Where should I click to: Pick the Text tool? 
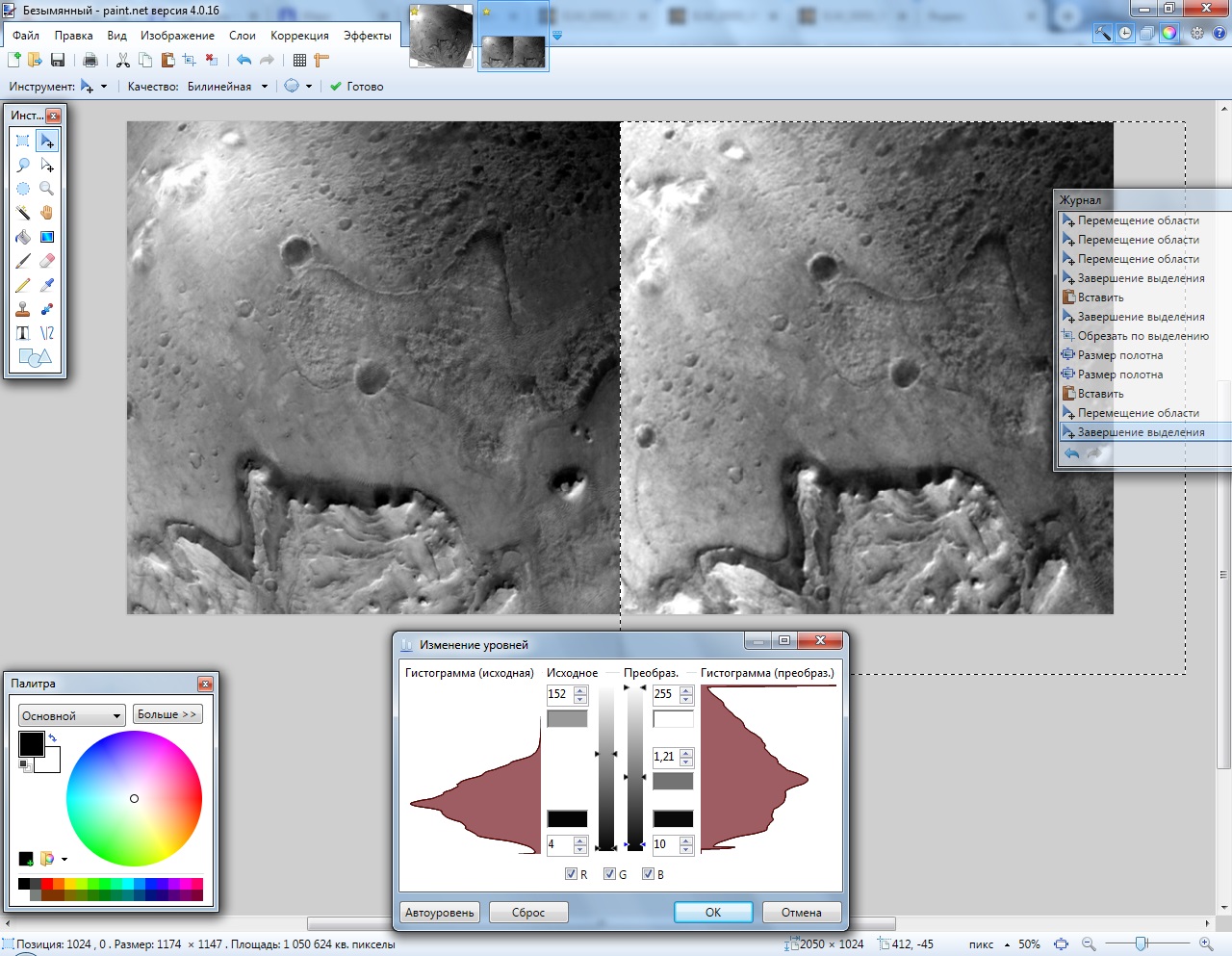tap(23, 333)
